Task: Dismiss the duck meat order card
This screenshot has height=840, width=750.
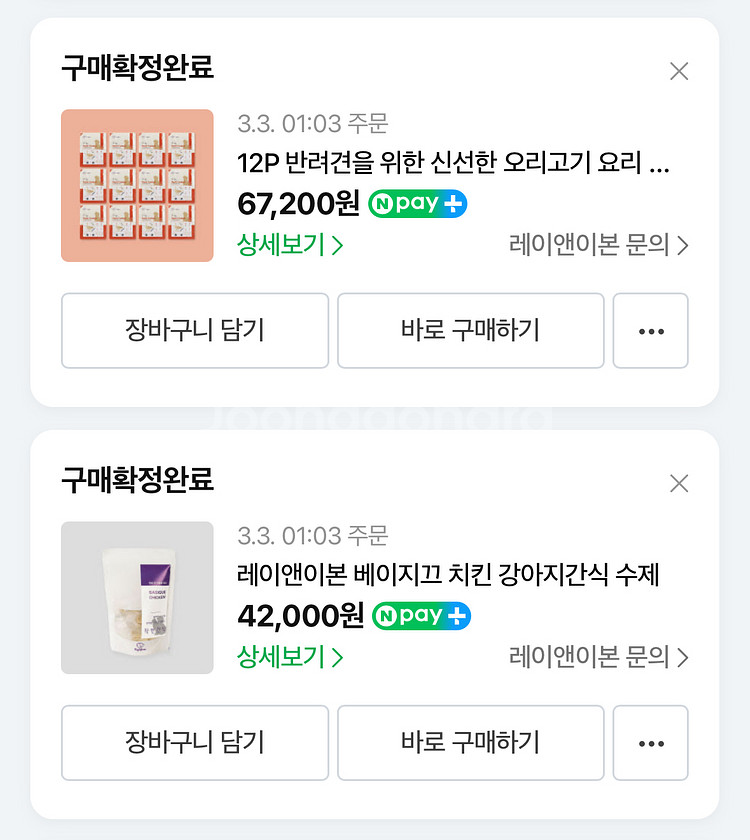Action: [x=679, y=71]
